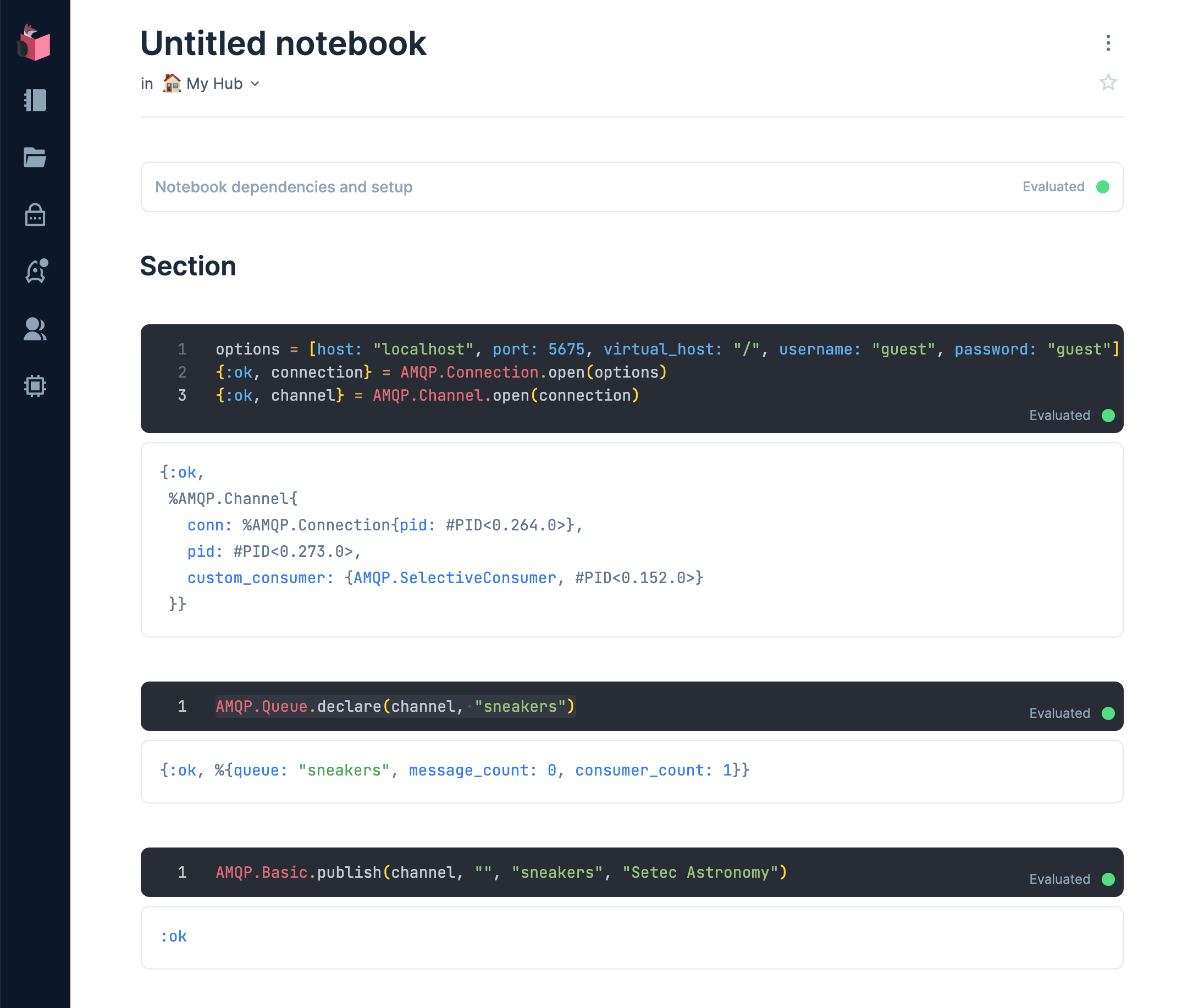Click the Livebook logo icon
Viewport: 1193px width, 1008px height.
pyautogui.click(x=34, y=42)
